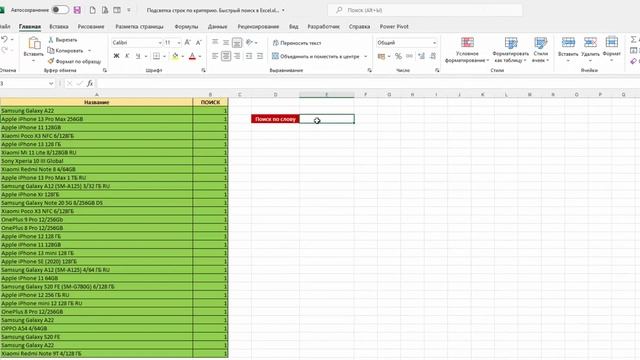Select the empty cell next to Поиск по слову
Image resolution: width=640 pixels, height=360 pixels.
pyautogui.click(x=327, y=119)
